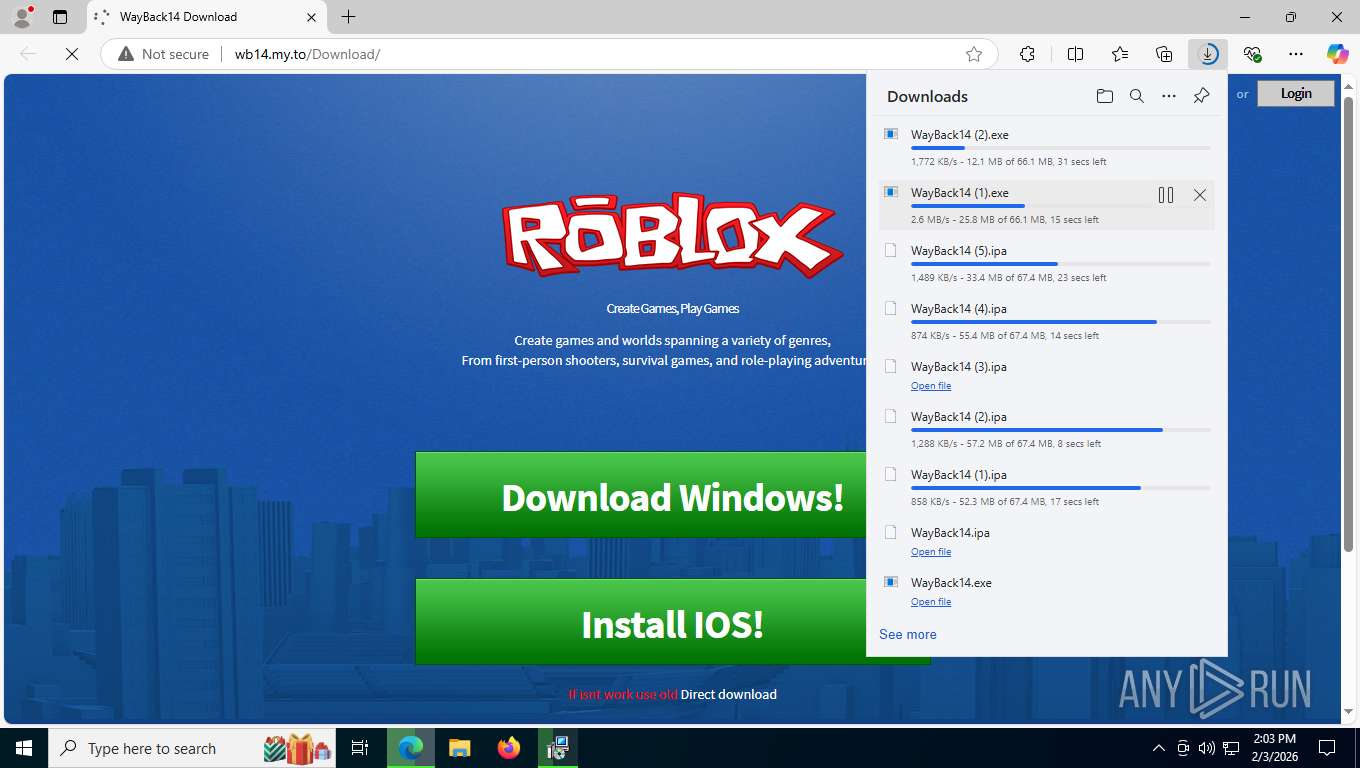Screen dimensions: 1360x768
Task: Open downloads folder icon in Downloads panel
Action: coord(1104,96)
